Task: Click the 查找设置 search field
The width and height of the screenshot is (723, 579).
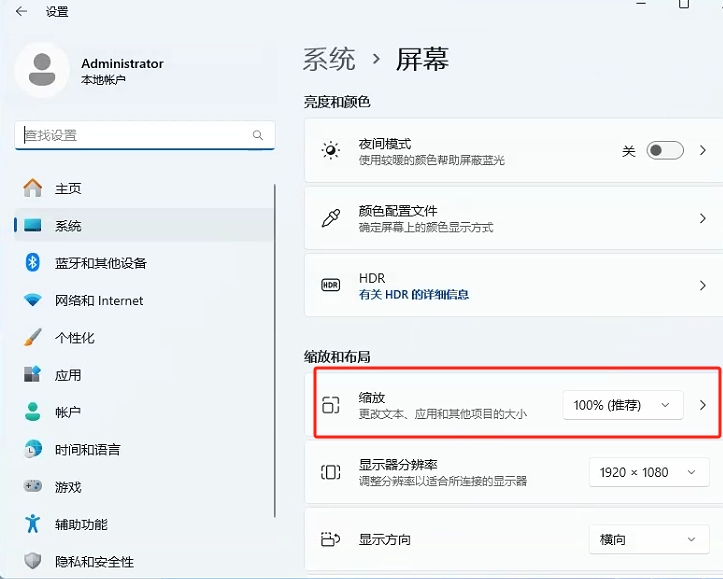Action: (x=145, y=135)
